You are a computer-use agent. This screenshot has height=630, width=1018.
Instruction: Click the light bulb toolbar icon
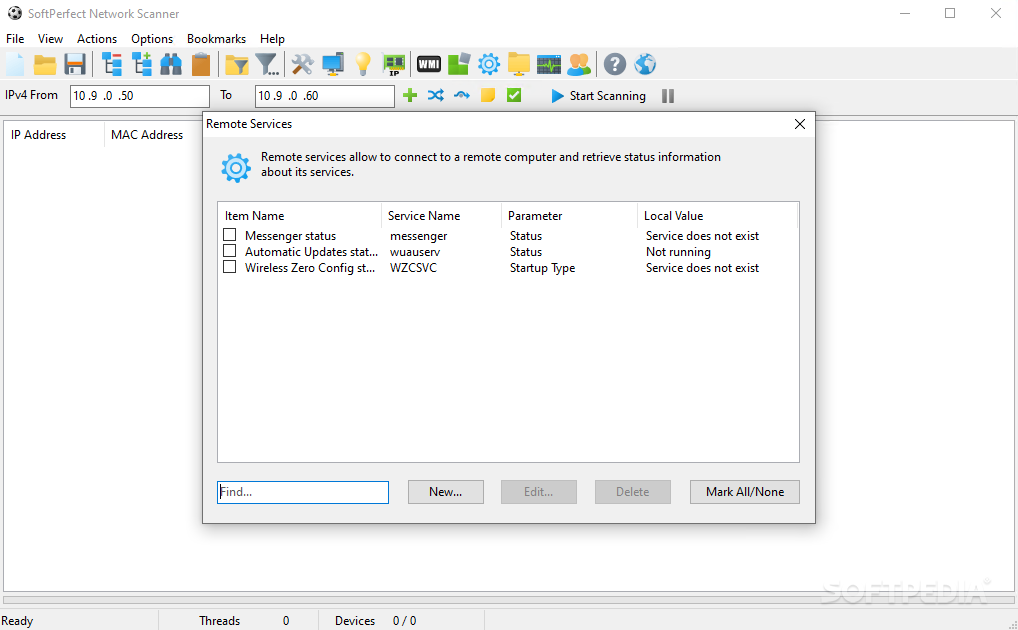363,64
